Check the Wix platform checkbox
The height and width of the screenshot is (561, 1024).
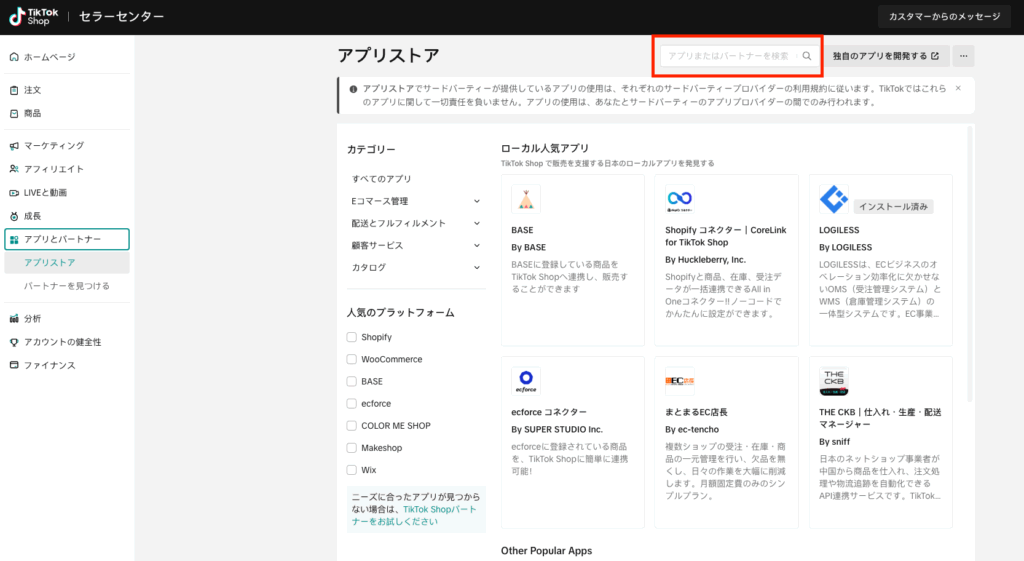point(351,470)
